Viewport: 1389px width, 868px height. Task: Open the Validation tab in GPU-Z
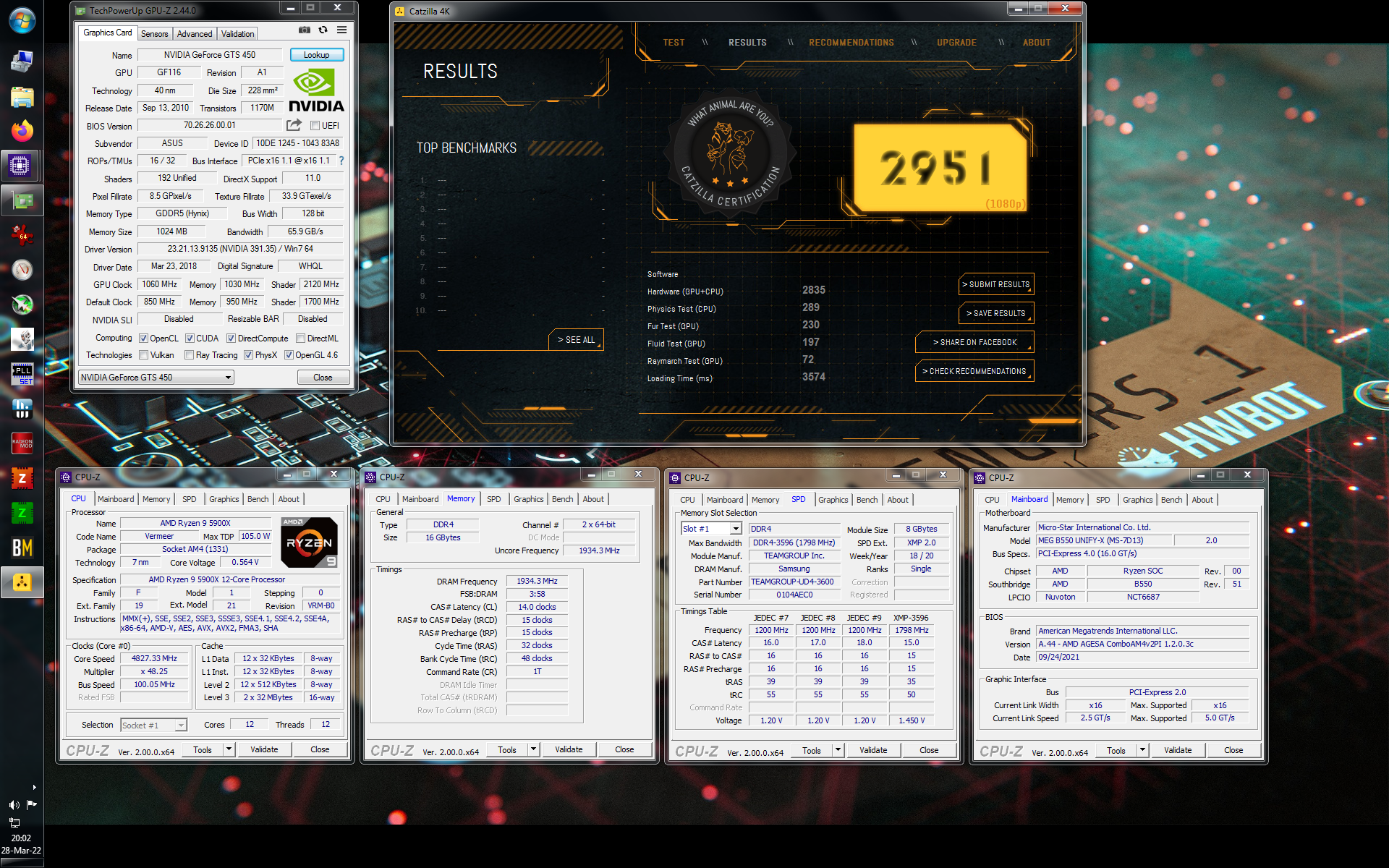click(x=237, y=34)
